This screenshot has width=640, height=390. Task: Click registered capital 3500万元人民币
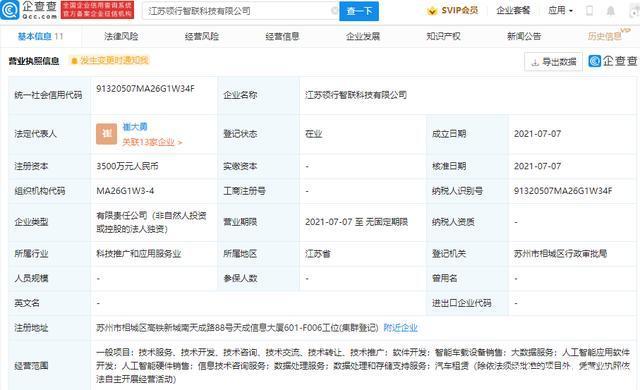pyautogui.click(x=127, y=166)
